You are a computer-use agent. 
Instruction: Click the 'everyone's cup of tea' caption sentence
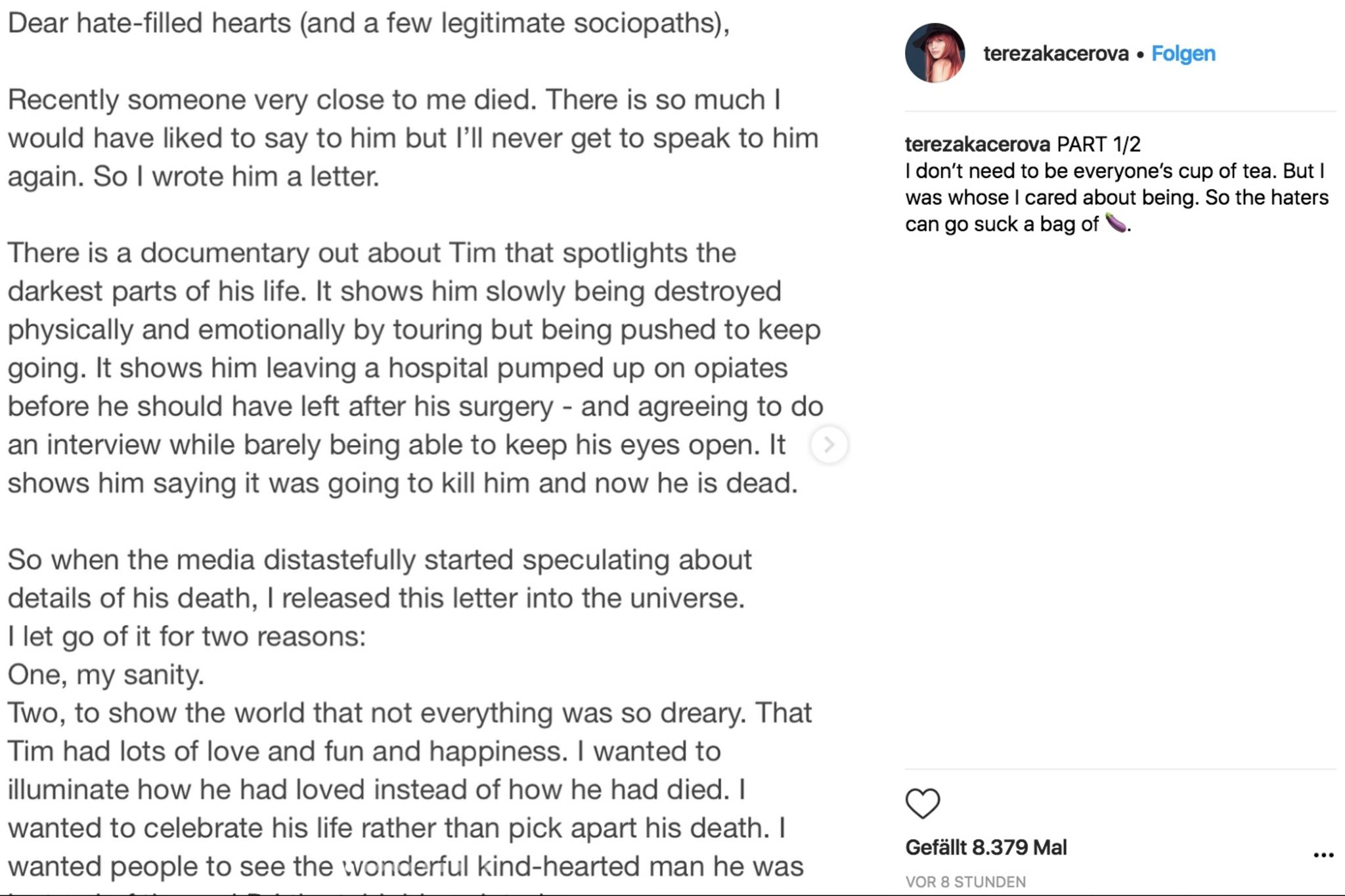coord(1114,171)
